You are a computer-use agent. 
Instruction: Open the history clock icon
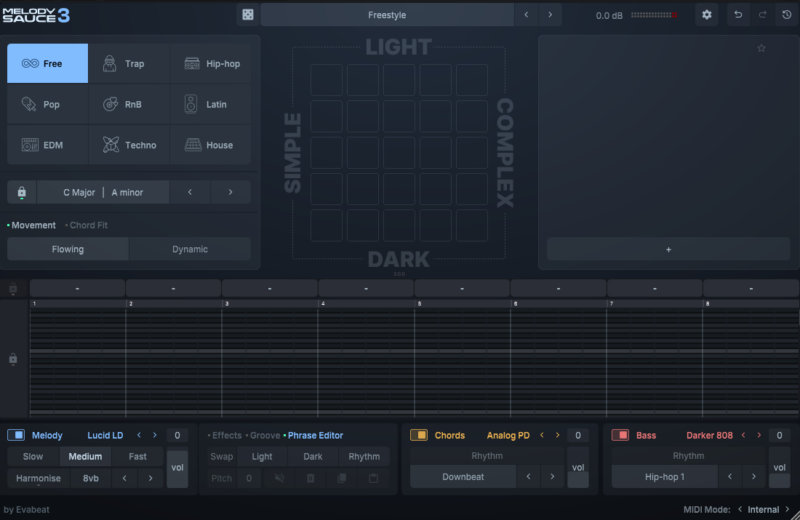pyautogui.click(x=786, y=15)
